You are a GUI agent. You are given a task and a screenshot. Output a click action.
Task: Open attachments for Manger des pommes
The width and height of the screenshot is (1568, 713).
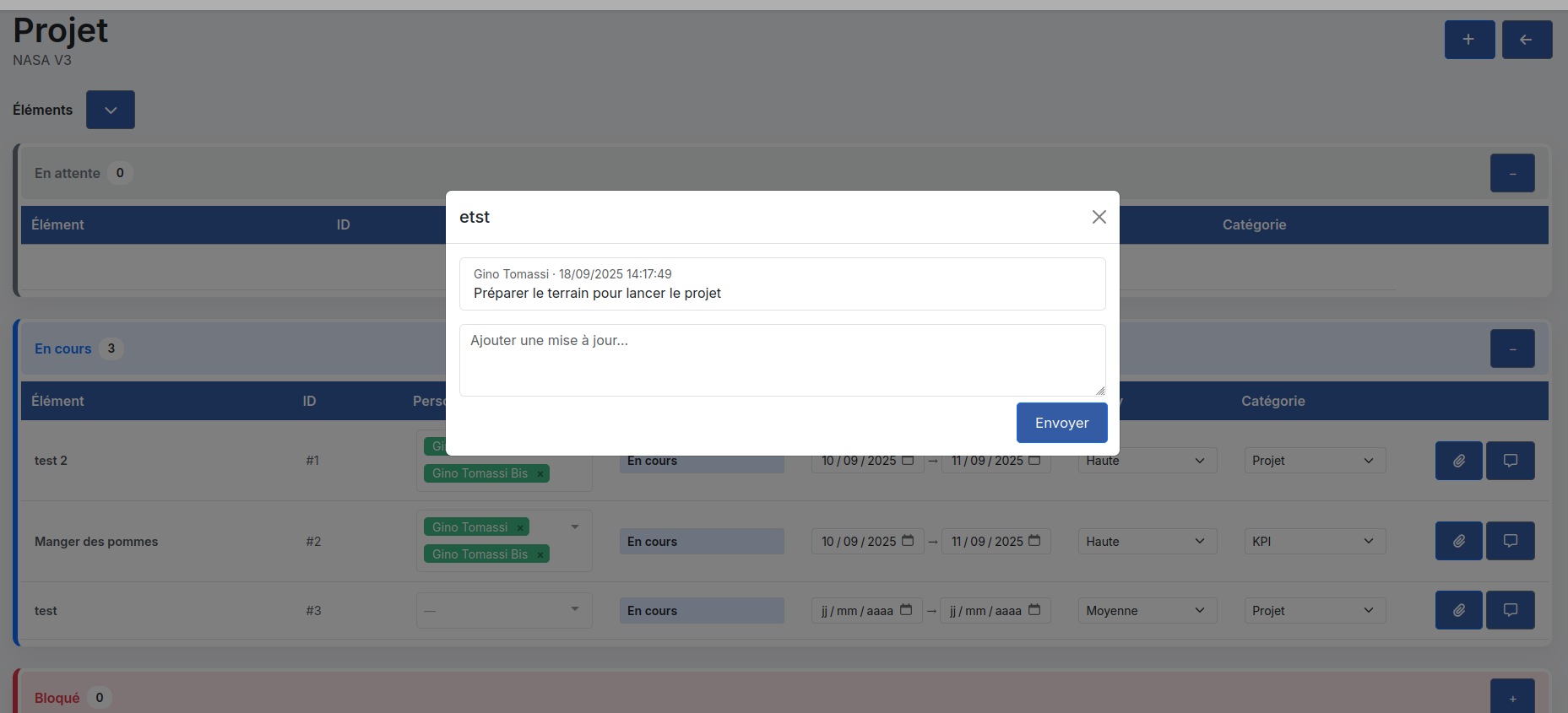point(1458,541)
